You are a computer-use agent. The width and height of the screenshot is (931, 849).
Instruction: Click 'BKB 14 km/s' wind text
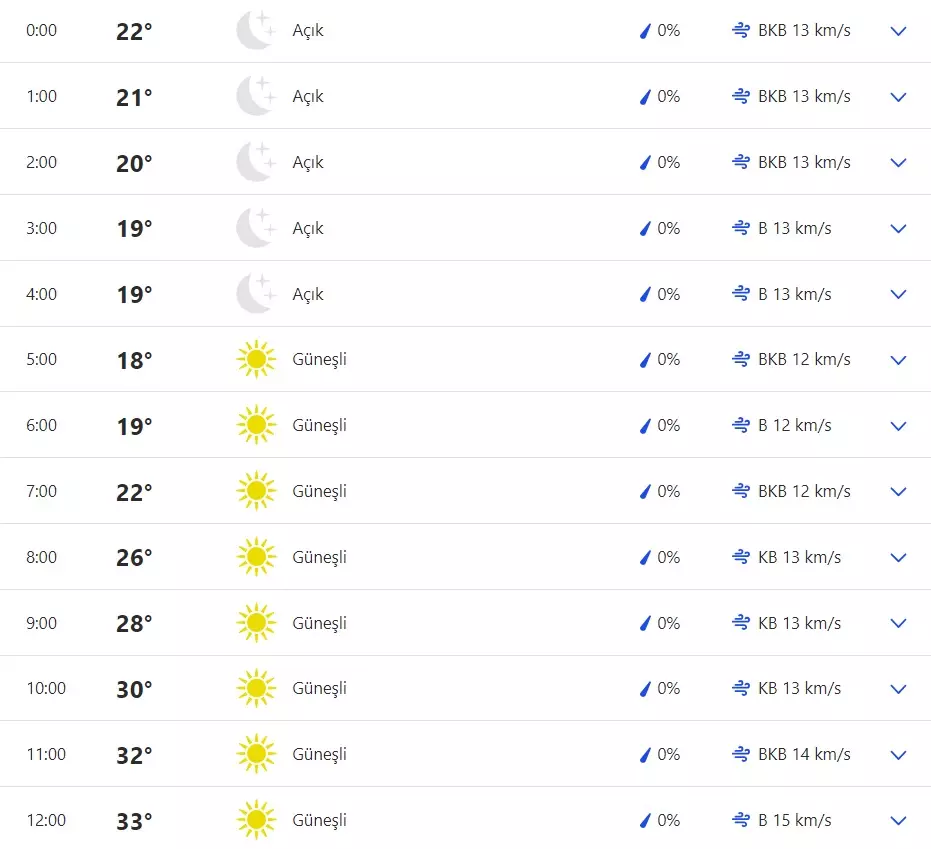[804, 754]
